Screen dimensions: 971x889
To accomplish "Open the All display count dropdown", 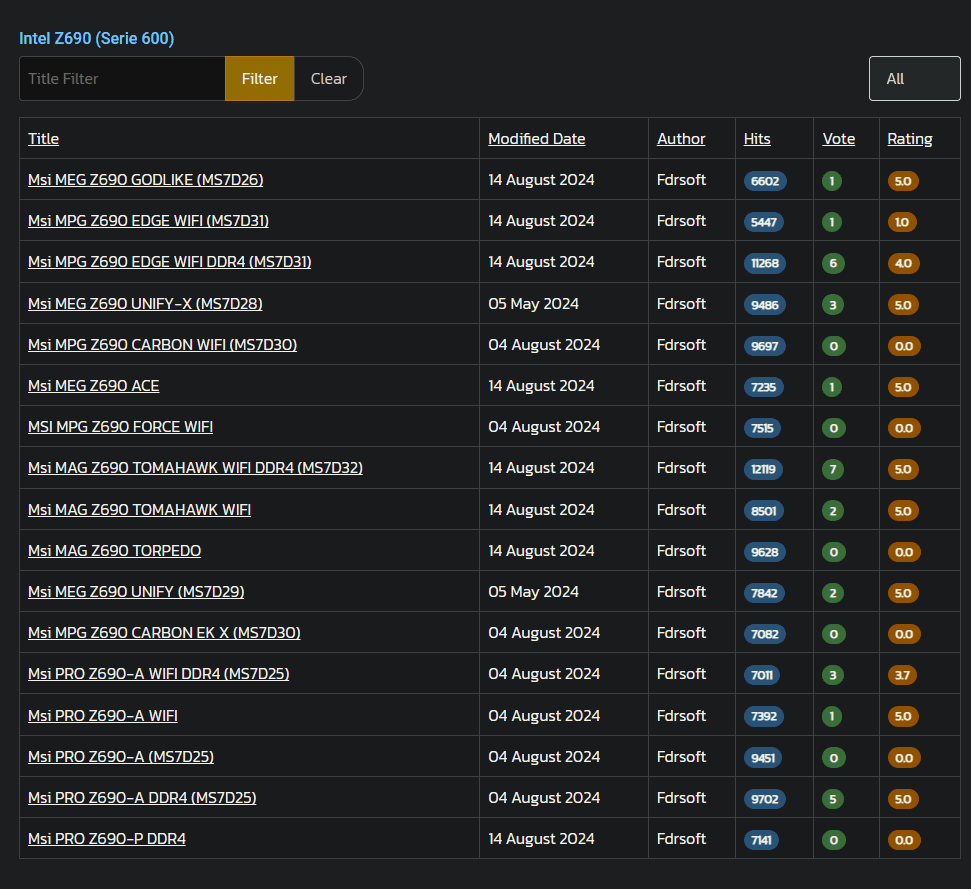I will coord(914,79).
